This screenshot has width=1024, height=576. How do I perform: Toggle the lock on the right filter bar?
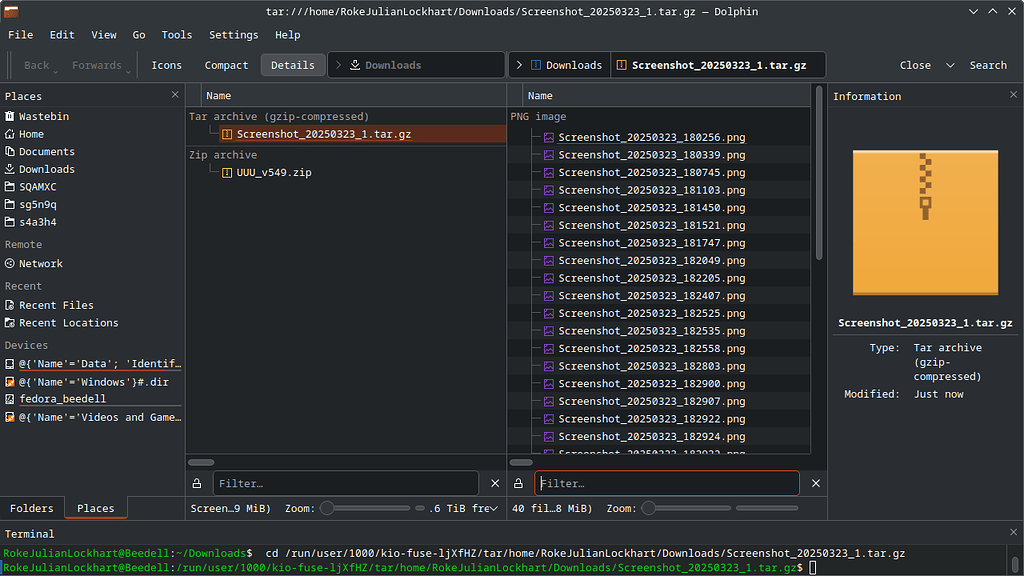517,483
